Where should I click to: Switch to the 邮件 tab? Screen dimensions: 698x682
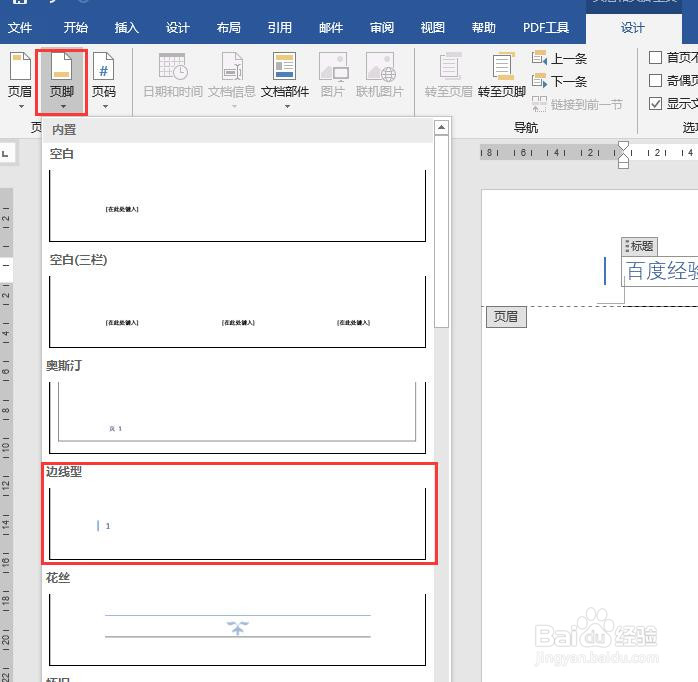click(x=331, y=28)
